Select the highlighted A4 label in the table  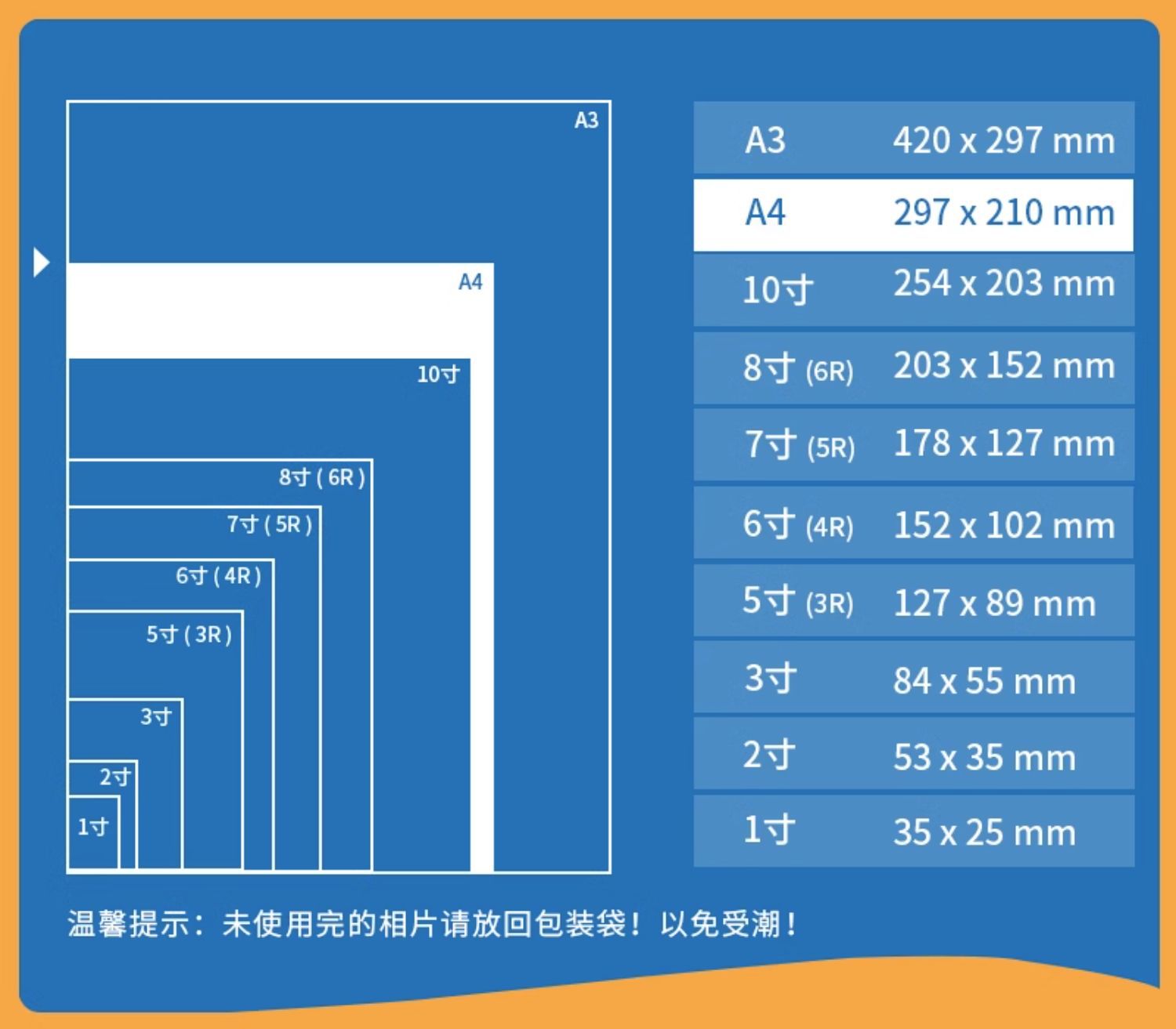[x=765, y=212]
